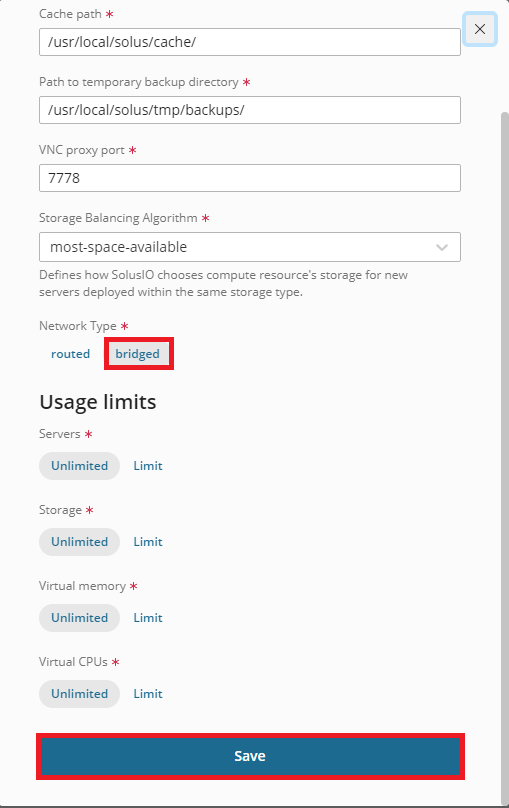
Task: Choose Limit for Storage
Action: 148,542
